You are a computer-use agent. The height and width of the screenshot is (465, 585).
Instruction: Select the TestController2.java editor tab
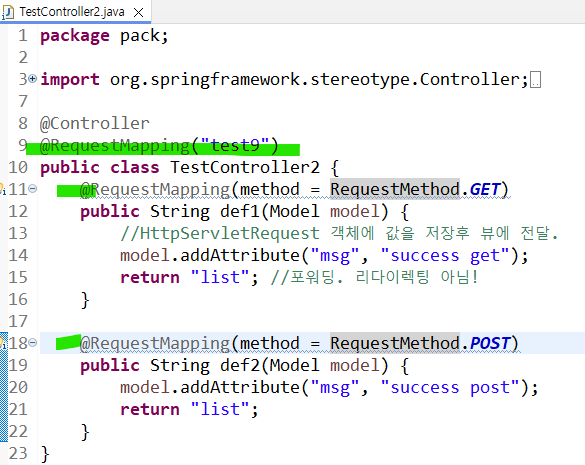tap(75, 12)
